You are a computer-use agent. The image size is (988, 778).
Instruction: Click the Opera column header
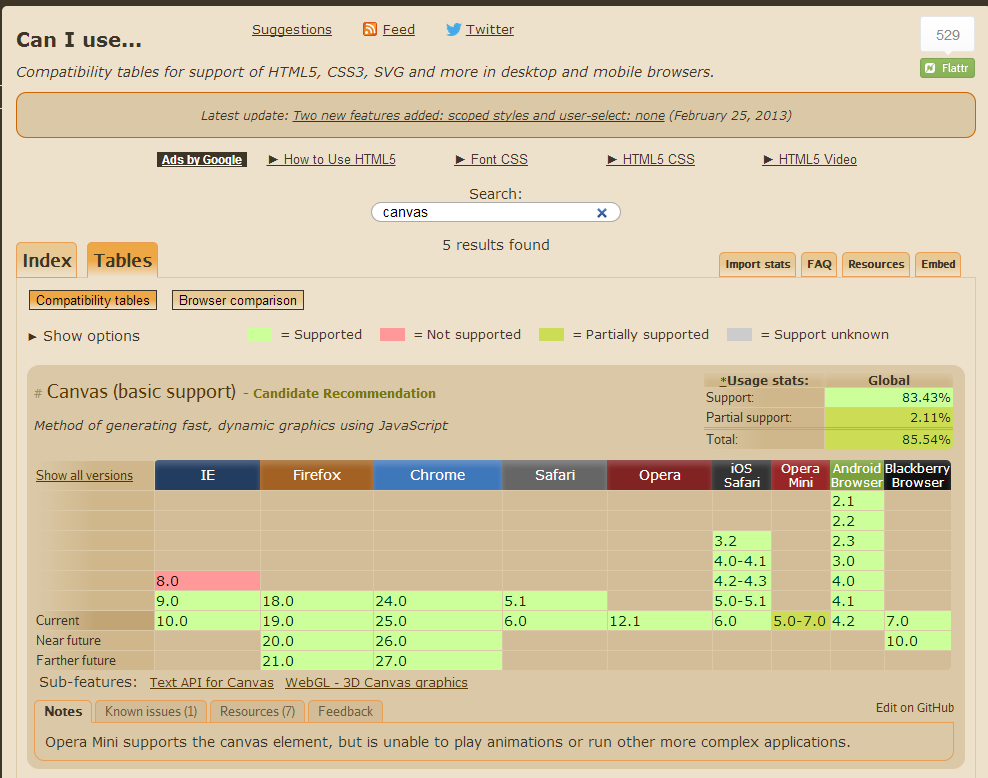tap(659, 475)
